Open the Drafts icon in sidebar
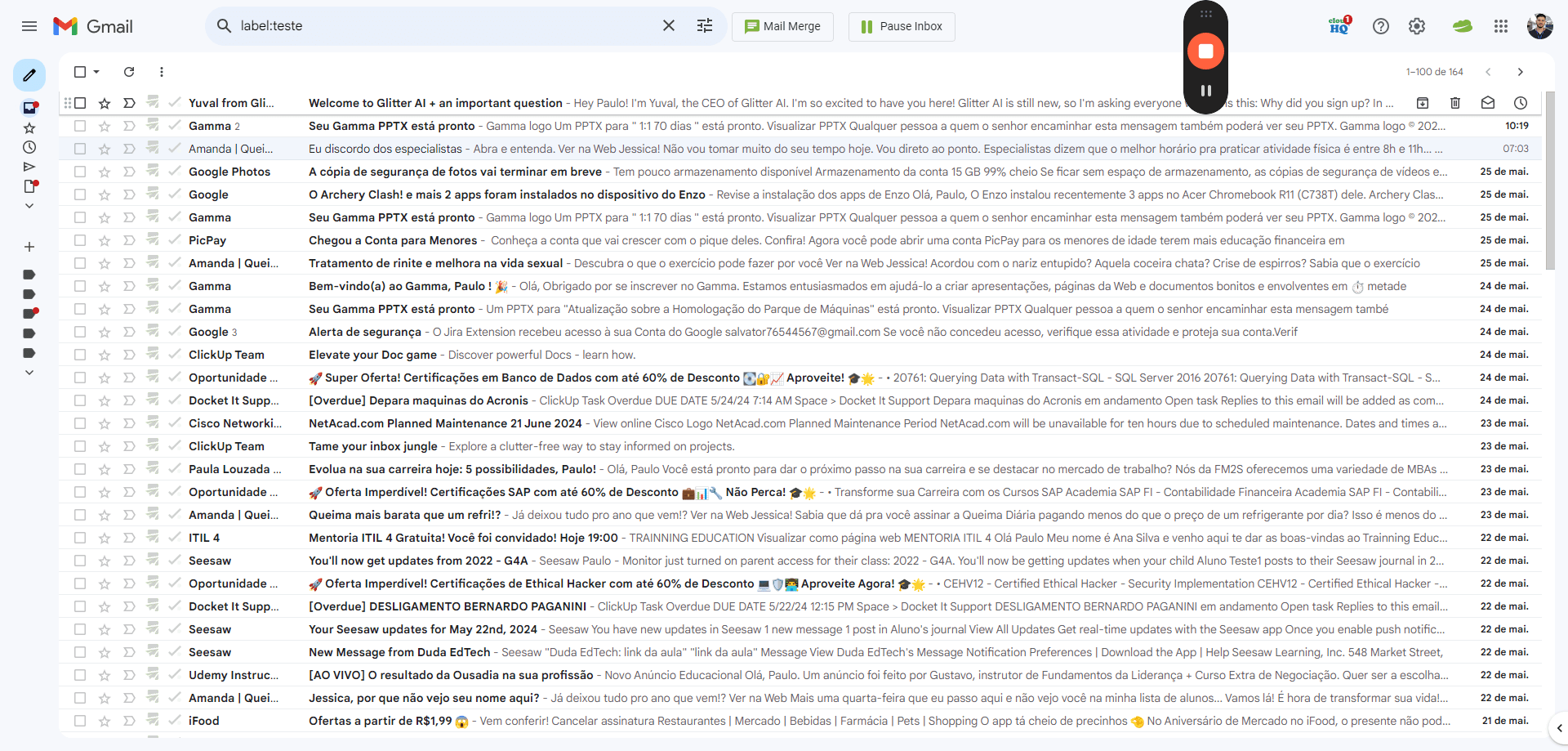Image resolution: width=1568 pixels, height=751 pixels. coord(29,186)
